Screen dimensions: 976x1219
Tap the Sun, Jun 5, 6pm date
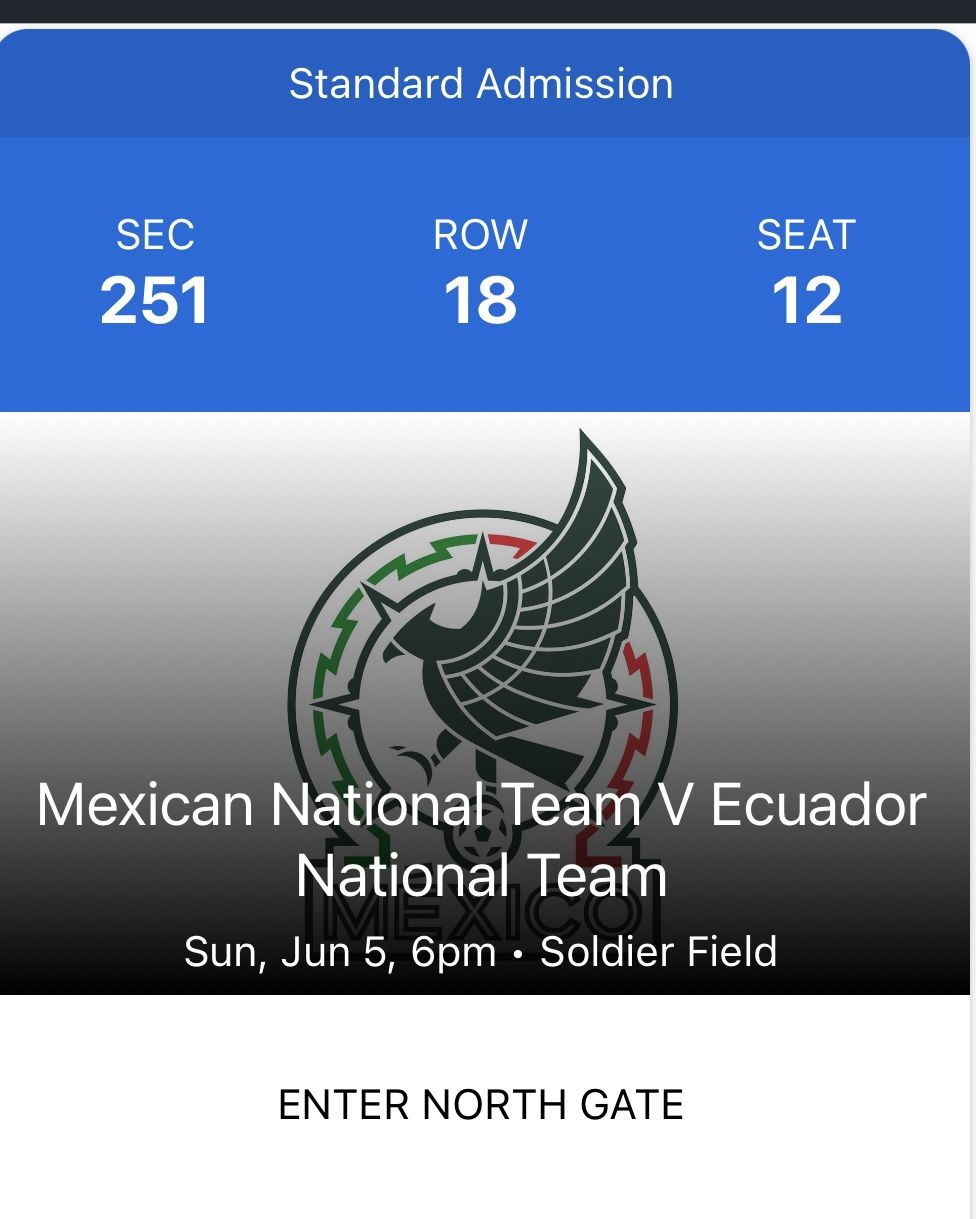click(340, 951)
